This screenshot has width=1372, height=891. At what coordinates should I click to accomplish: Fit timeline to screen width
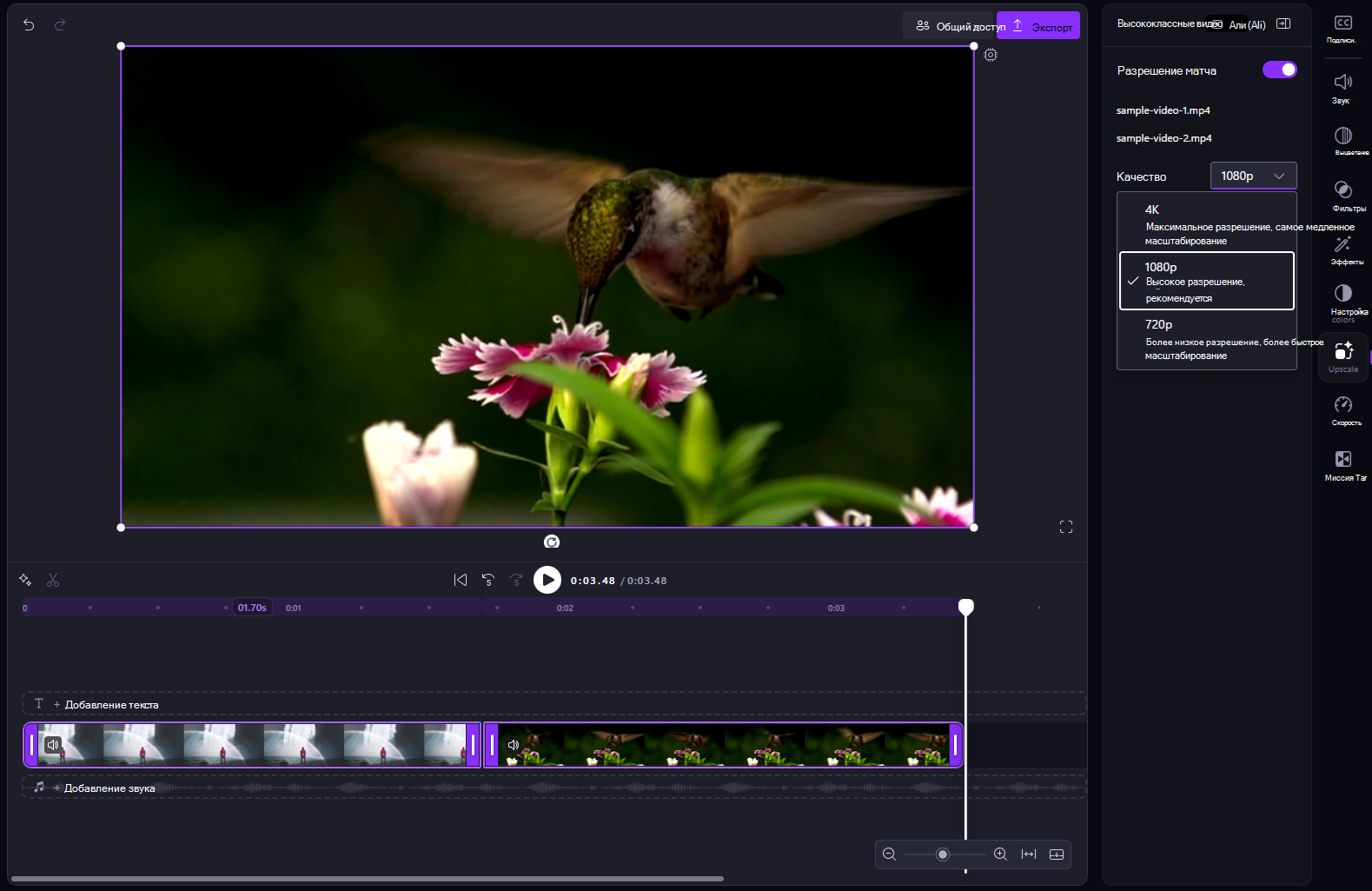tap(1029, 854)
